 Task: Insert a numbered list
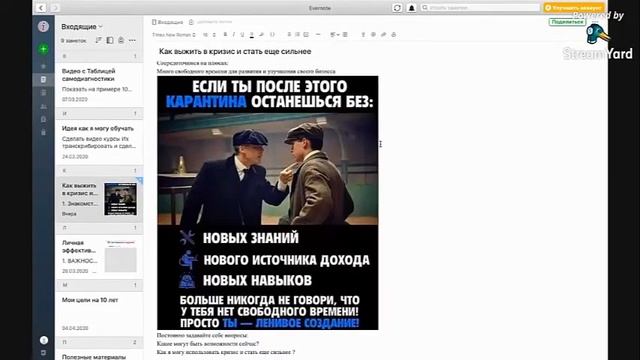[298, 35]
